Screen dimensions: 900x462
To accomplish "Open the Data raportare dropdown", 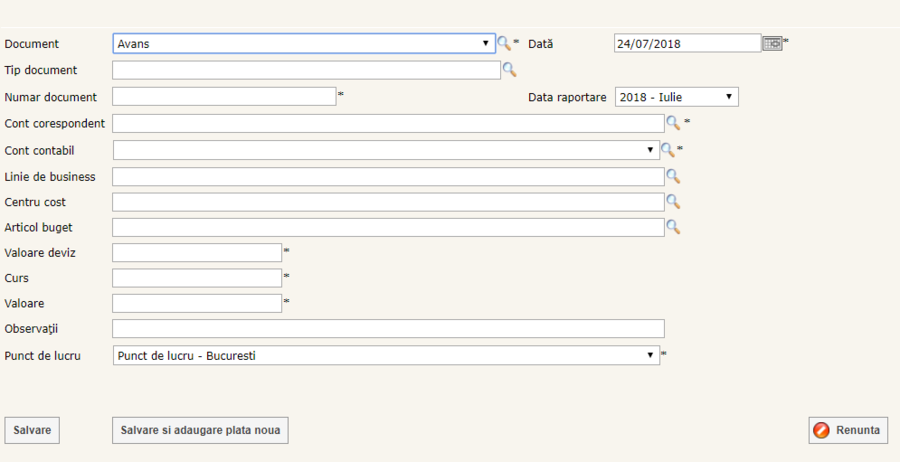I will [676, 97].
